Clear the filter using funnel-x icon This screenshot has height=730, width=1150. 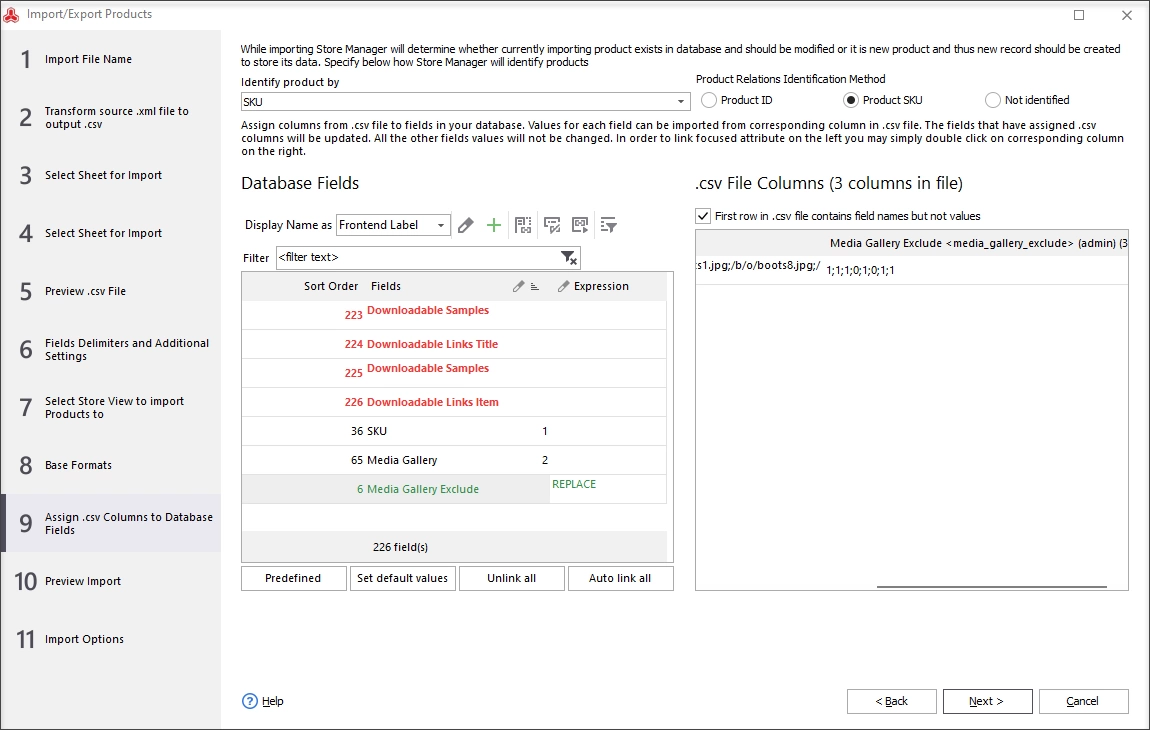(569, 258)
